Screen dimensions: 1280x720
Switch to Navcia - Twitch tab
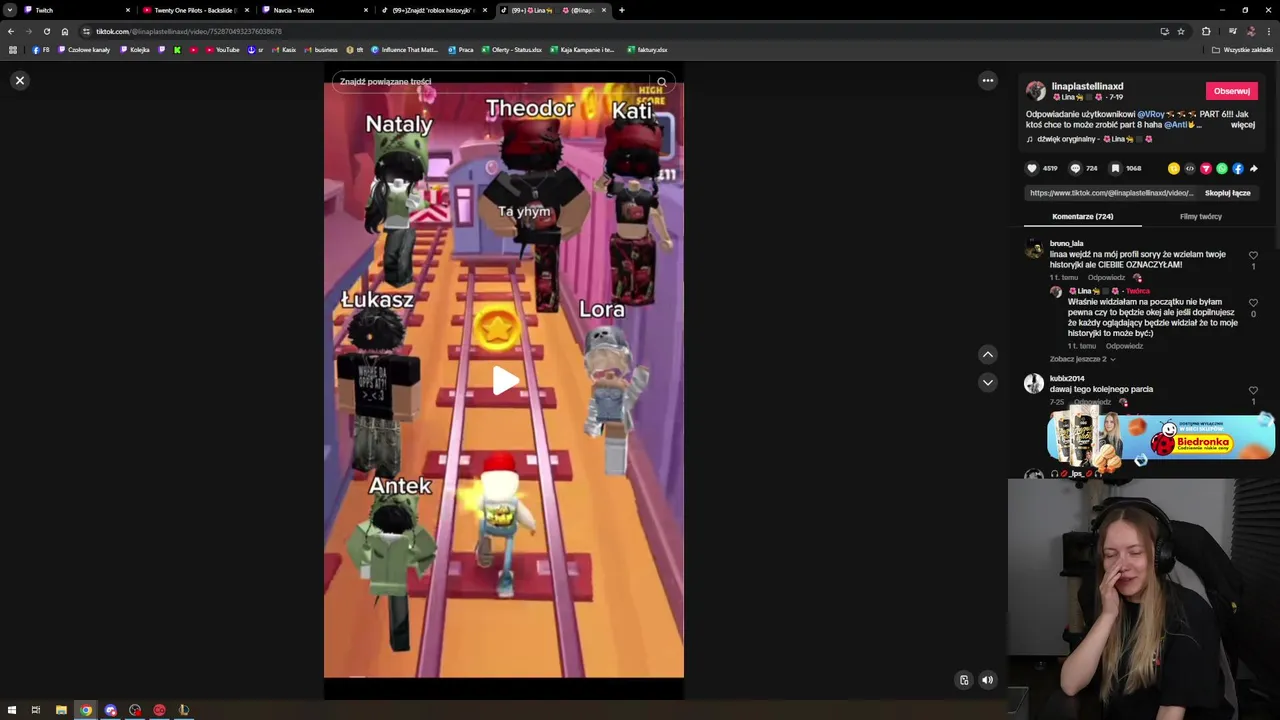click(314, 10)
